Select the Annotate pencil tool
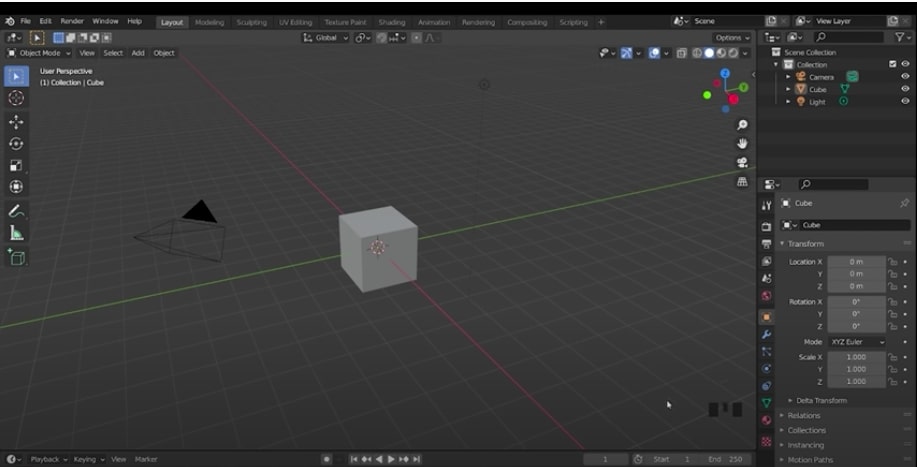 [16, 212]
